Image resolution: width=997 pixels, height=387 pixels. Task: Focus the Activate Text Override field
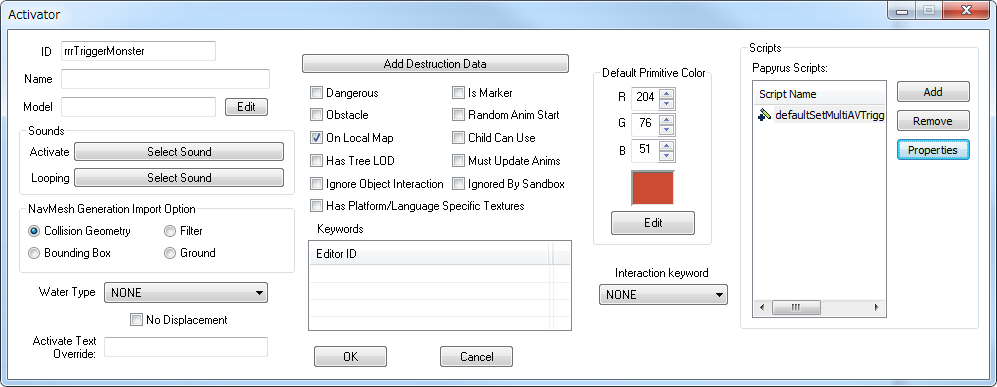click(x=186, y=347)
